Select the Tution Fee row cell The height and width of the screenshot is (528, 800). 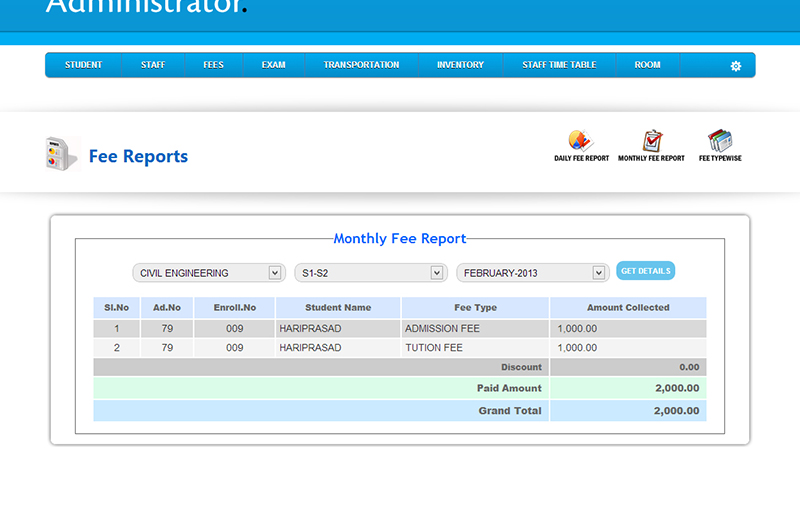point(474,348)
